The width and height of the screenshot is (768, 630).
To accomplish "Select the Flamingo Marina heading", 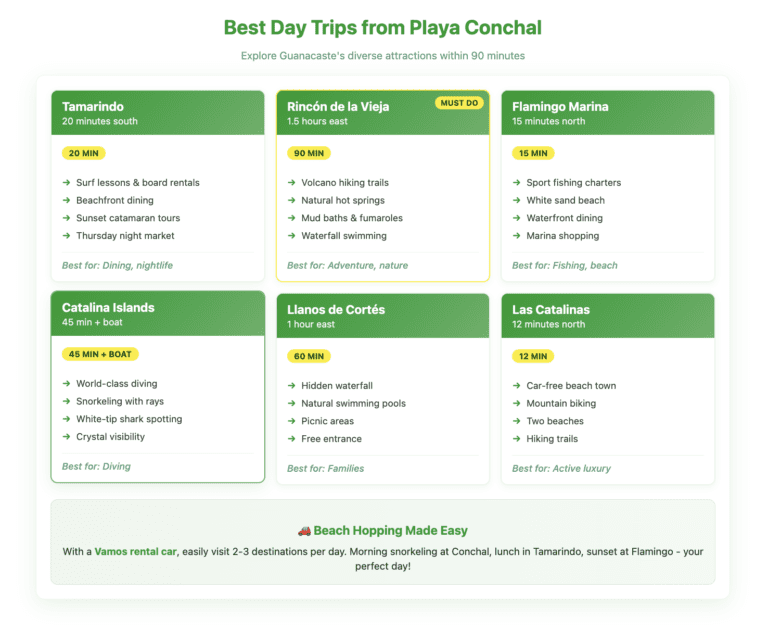I will tap(560, 107).
